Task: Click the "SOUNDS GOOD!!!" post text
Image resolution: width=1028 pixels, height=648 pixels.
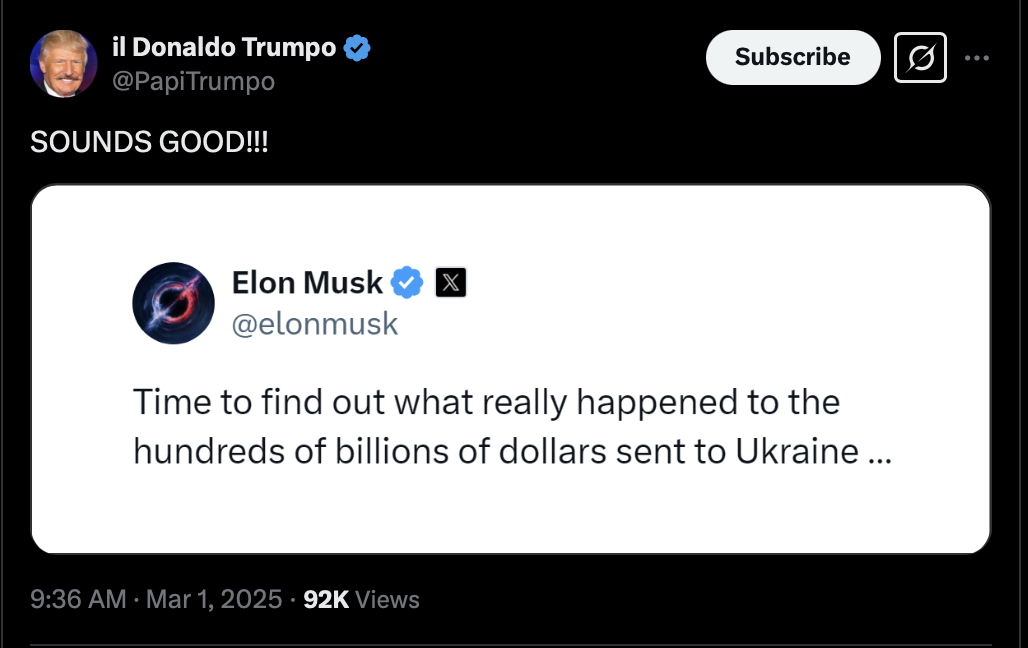Action: pos(149,142)
